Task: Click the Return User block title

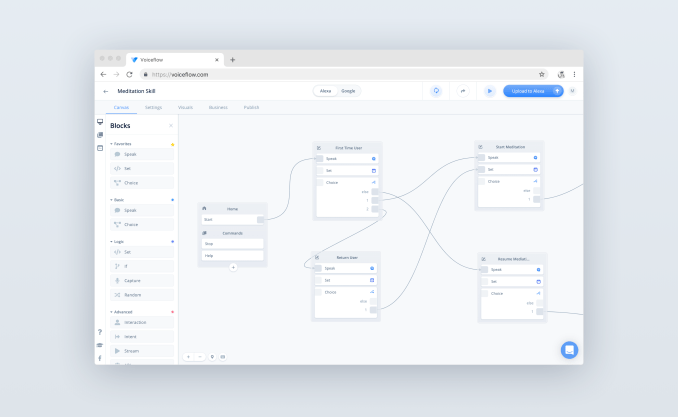Action: (347, 258)
